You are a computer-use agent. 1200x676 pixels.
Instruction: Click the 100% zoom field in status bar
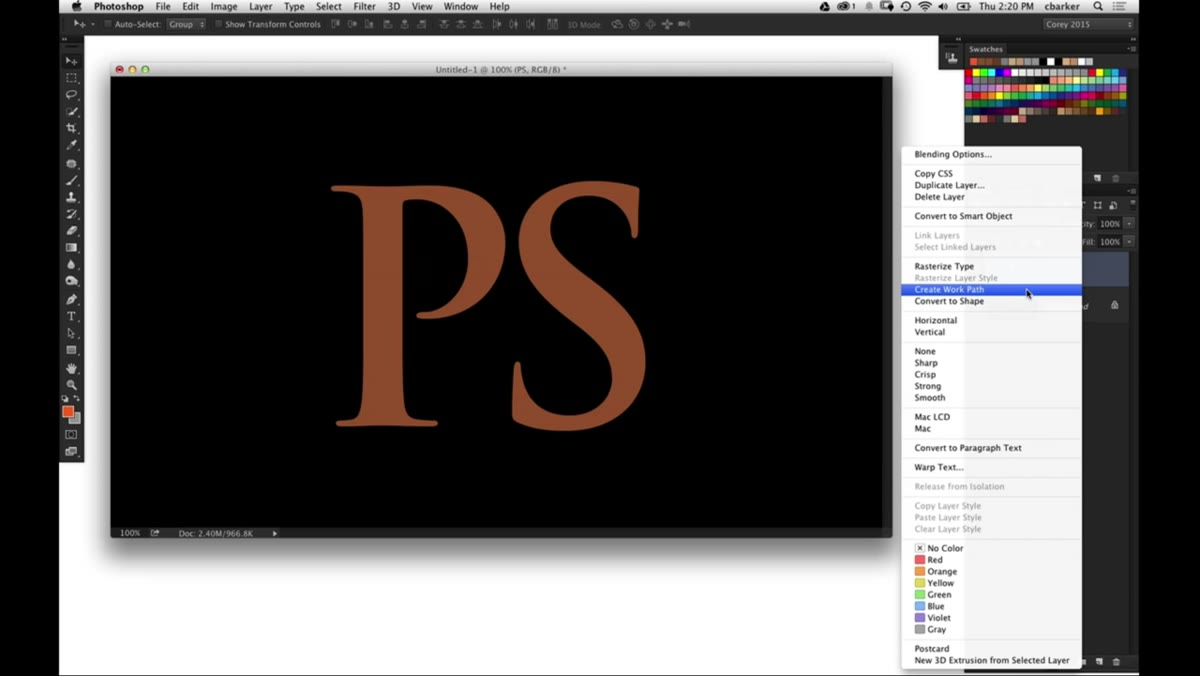tap(130, 533)
